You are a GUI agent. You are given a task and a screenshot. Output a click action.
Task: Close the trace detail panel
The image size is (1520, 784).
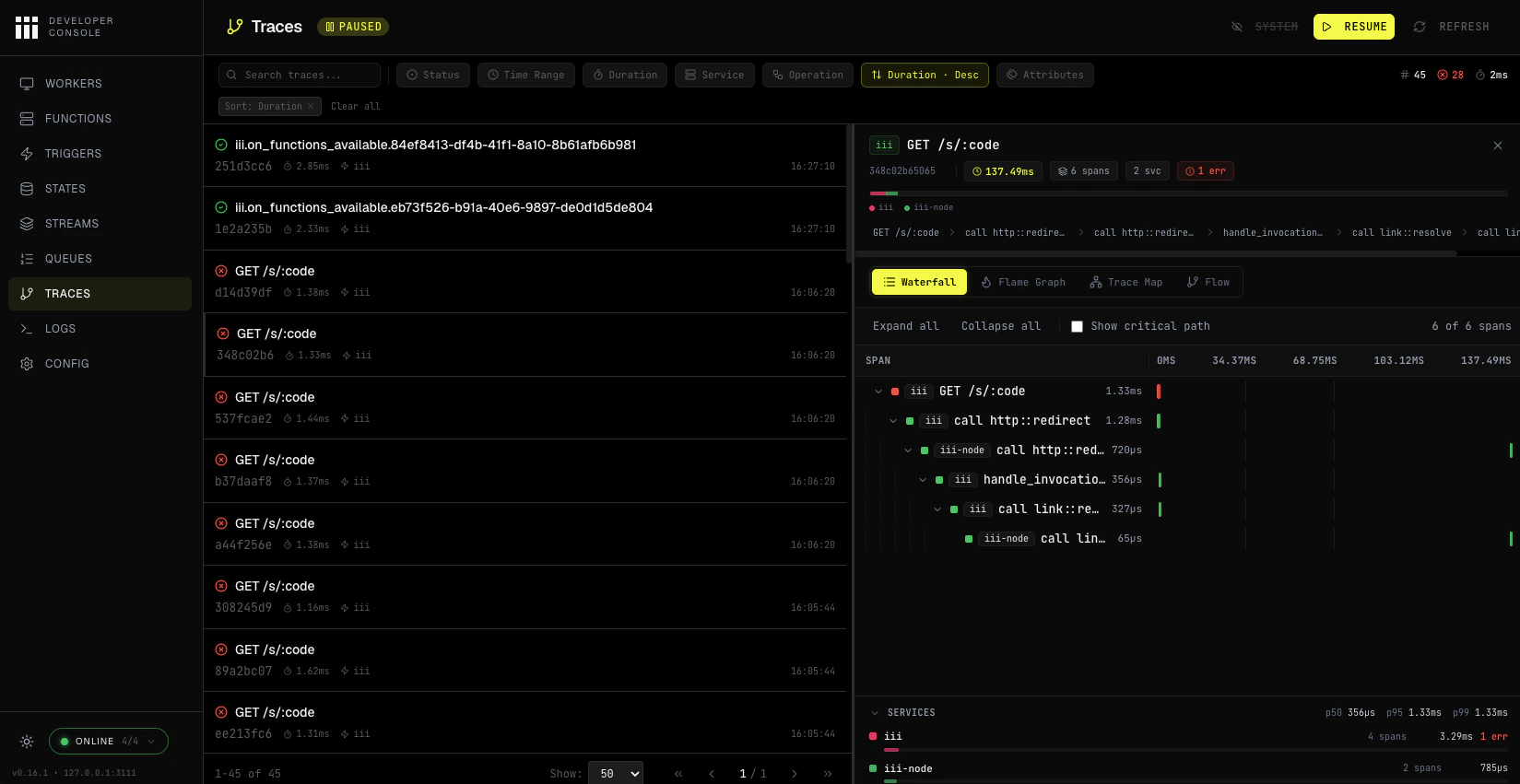point(1498,146)
